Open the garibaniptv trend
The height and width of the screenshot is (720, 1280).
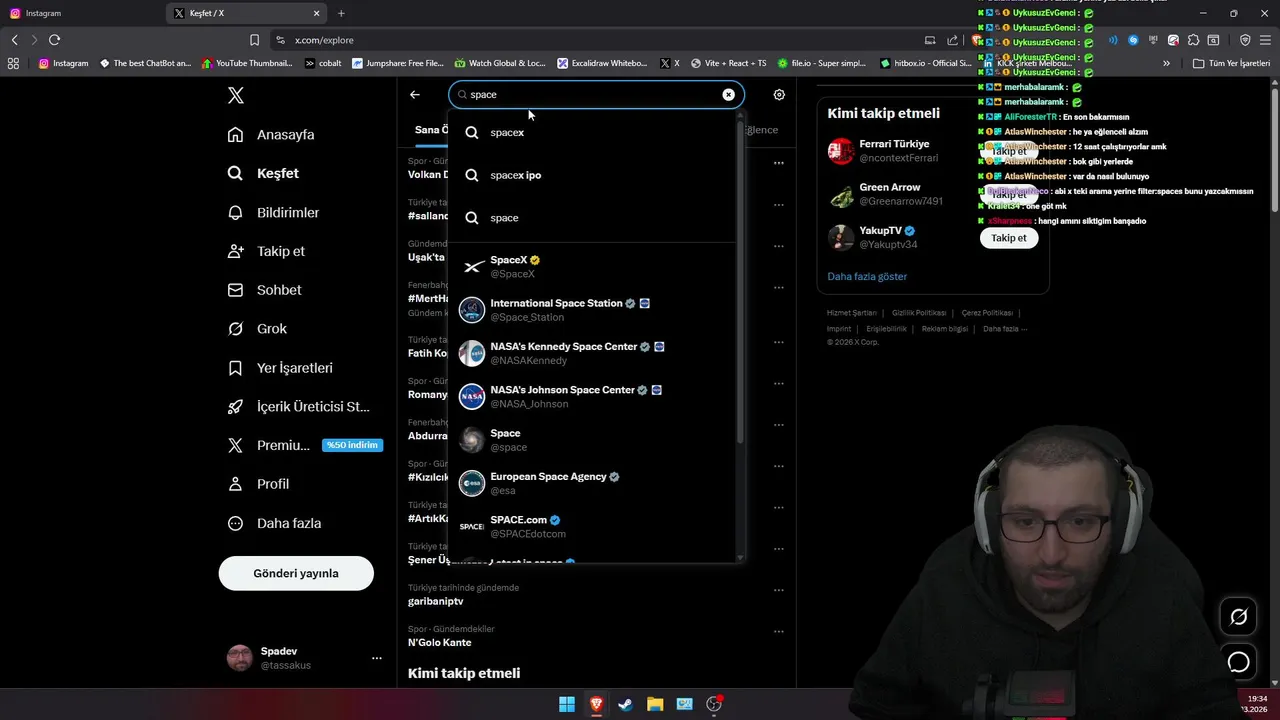(435, 601)
